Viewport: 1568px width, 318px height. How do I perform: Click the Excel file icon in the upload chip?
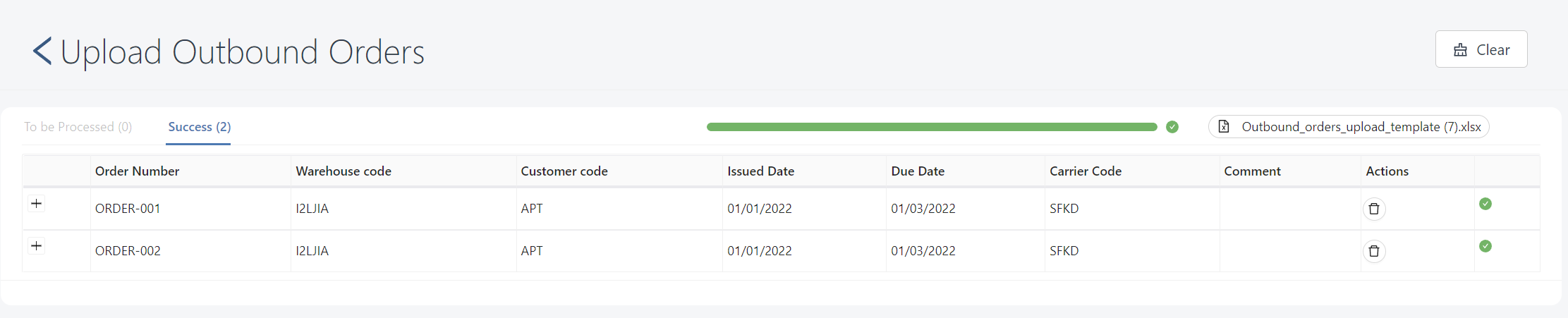click(x=1224, y=127)
